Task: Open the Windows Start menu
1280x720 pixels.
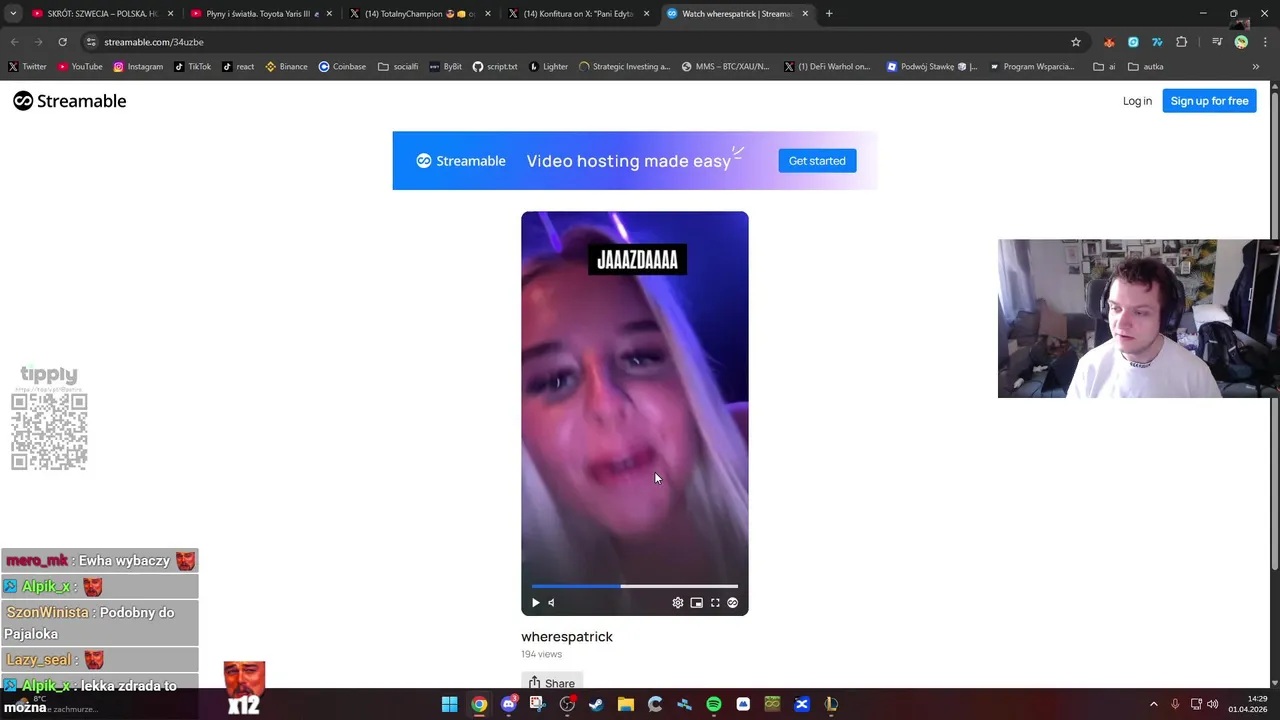Action: tap(450, 704)
